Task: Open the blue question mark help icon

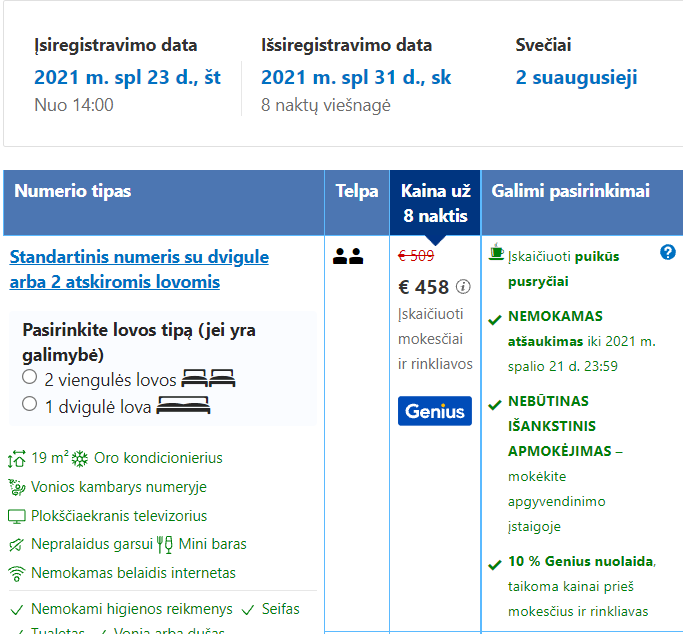Action: pyautogui.click(x=667, y=252)
